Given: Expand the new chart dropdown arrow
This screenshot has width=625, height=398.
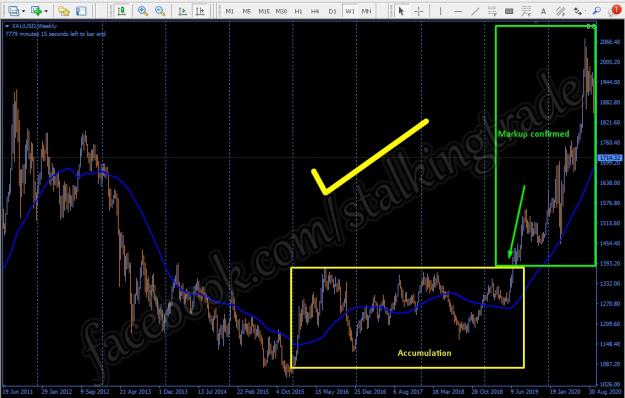Looking at the screenshot, I should click(x=23, y=11).
